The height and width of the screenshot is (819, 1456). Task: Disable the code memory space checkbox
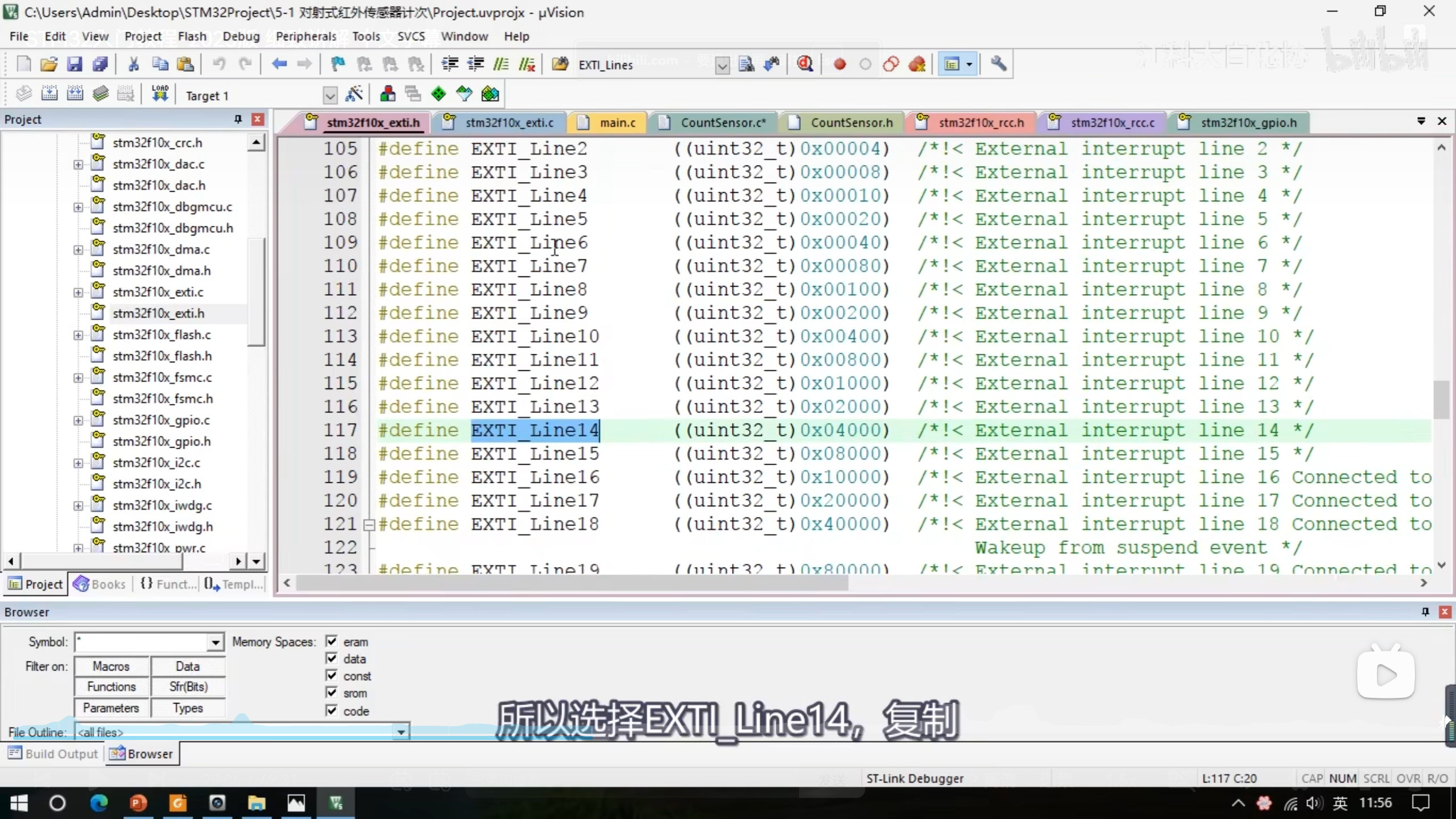click(332, 710)
